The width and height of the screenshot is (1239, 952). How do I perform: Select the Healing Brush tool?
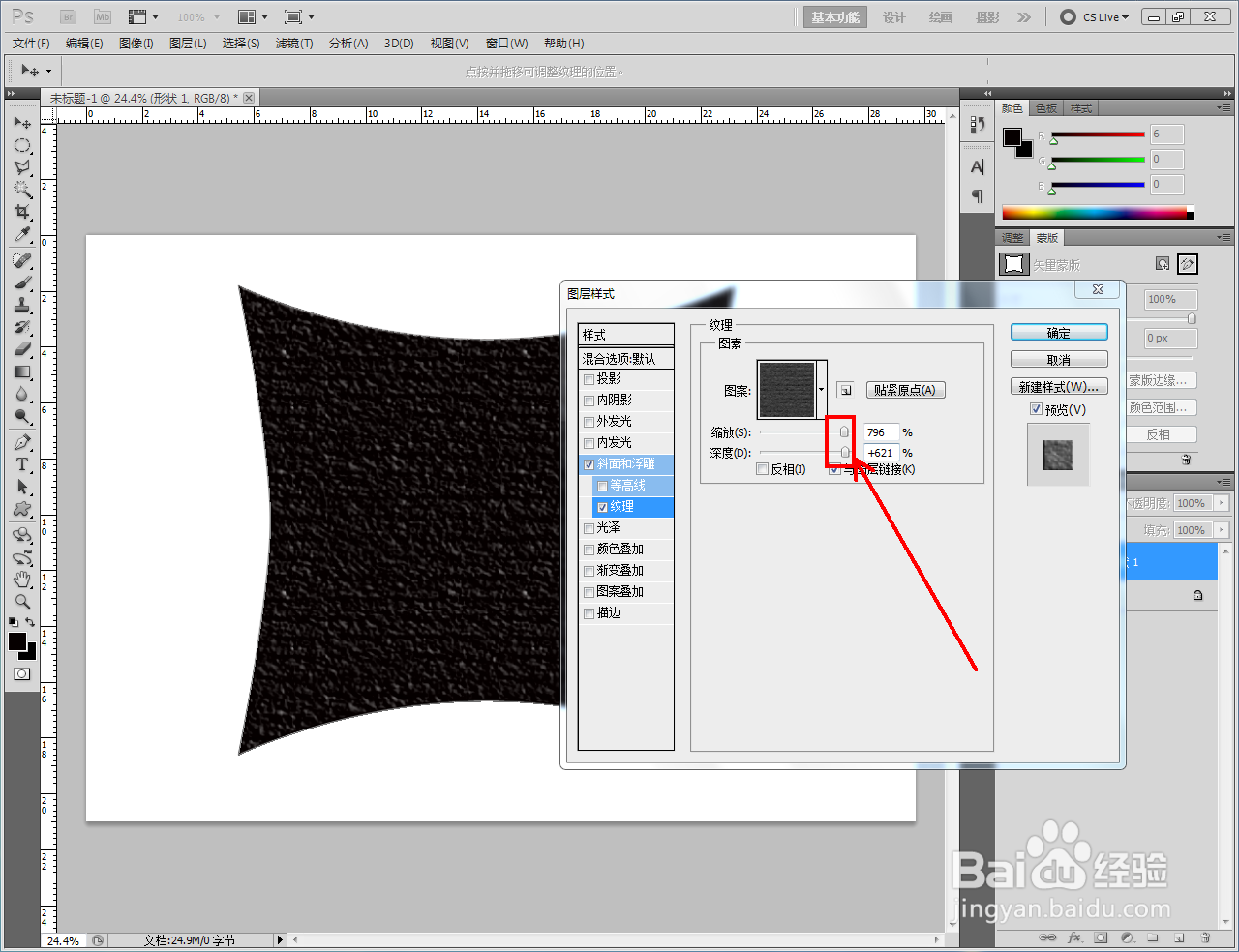(22, 260)
